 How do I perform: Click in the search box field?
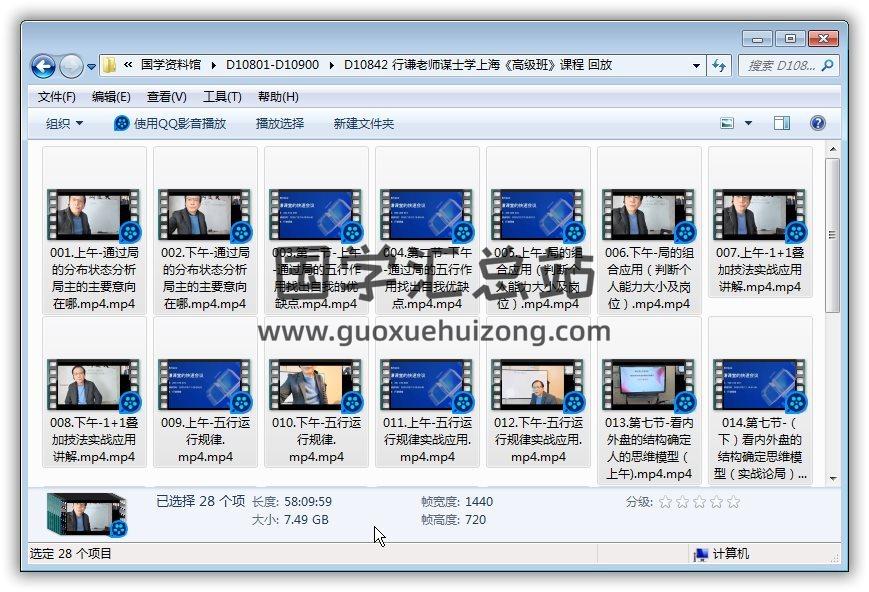click(x=780, y=66)
